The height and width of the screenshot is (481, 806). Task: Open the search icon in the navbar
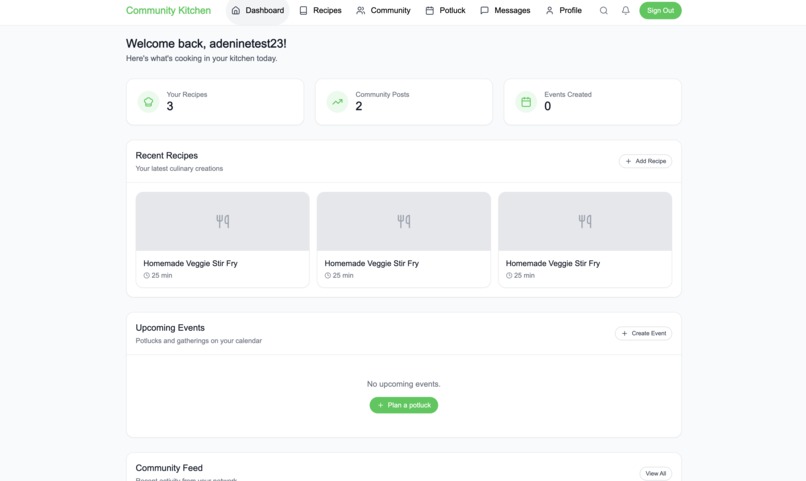pos(603,10)
